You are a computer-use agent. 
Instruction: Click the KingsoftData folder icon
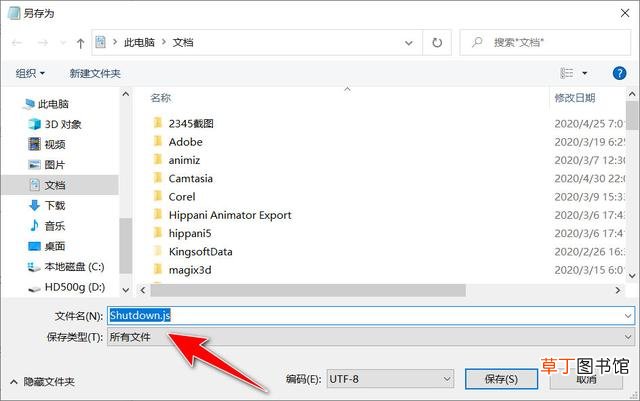(x=158, y=251)
